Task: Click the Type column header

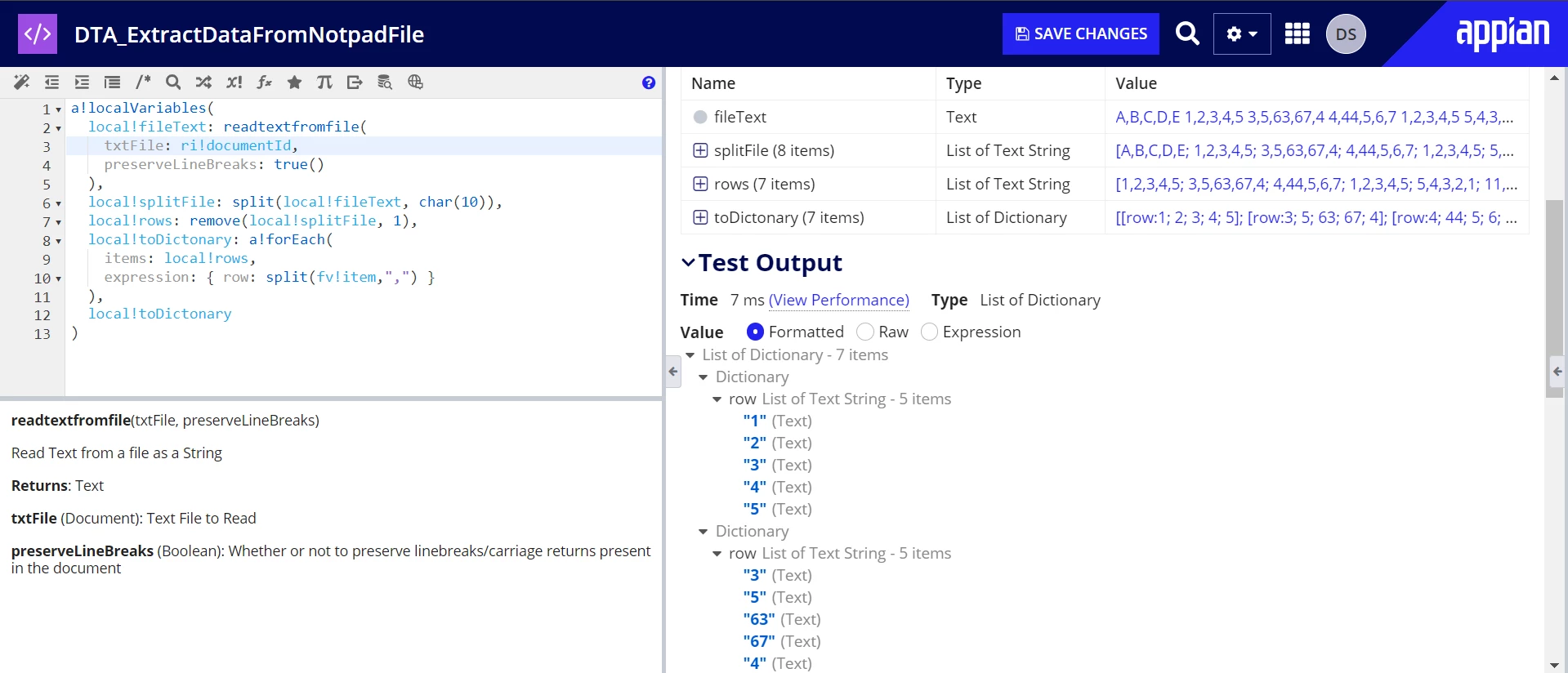Action: [964, 83]
